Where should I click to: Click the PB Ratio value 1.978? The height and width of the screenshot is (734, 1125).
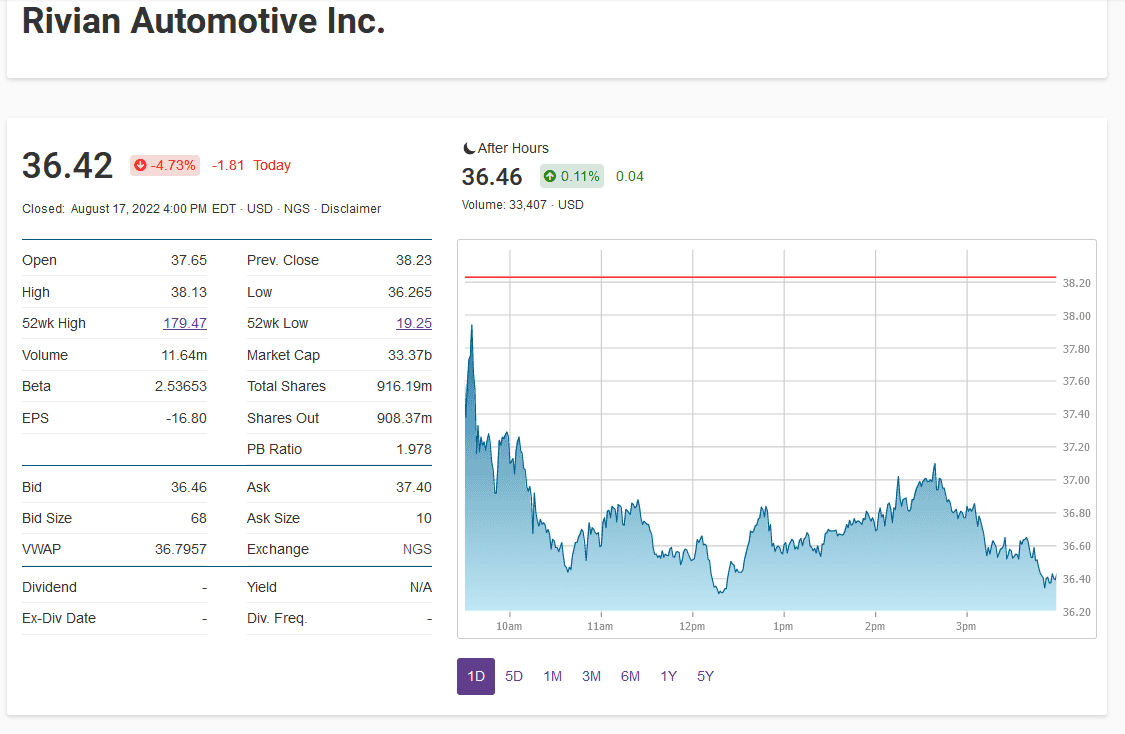414,449
